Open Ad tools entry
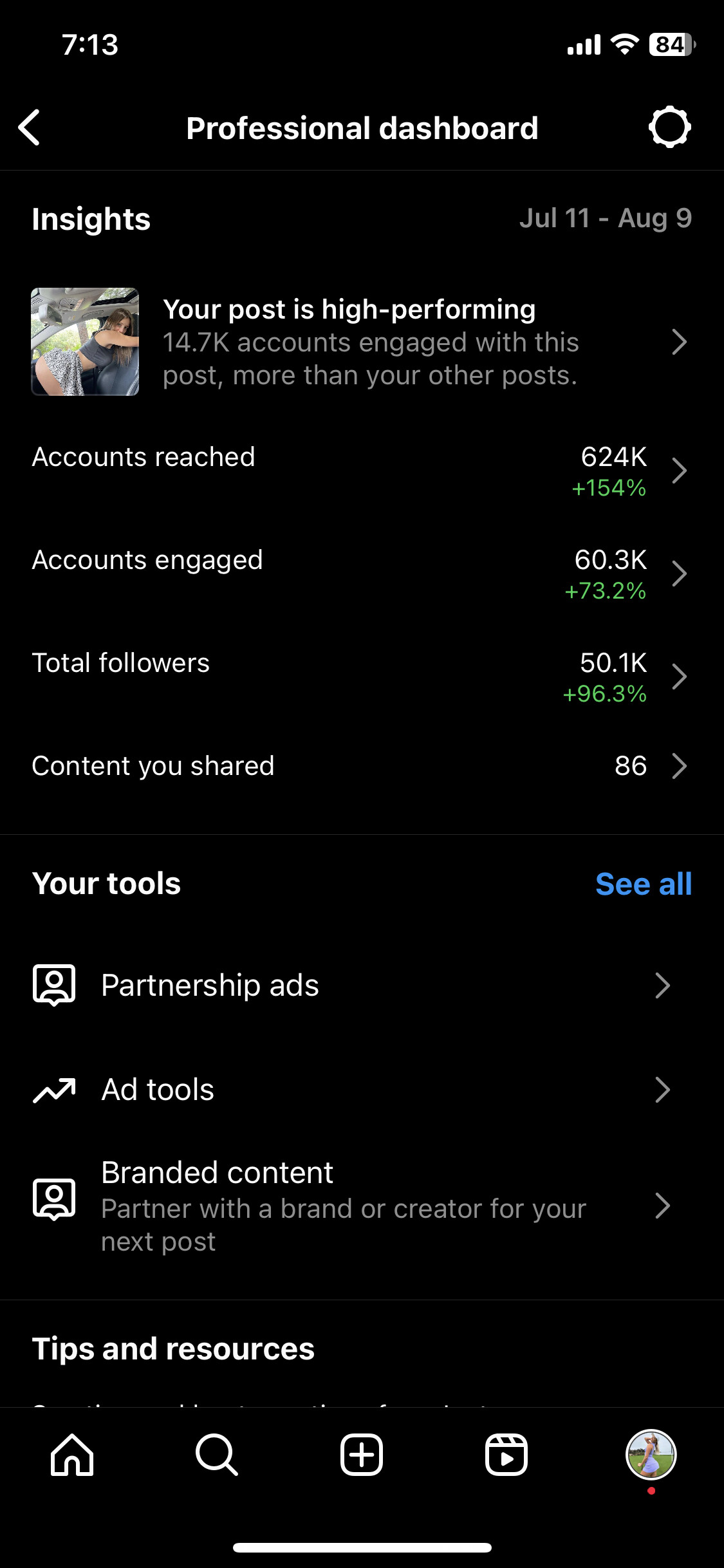Image resolution: width=724 pixels, height=1568 pixels. pos(362,1090)
